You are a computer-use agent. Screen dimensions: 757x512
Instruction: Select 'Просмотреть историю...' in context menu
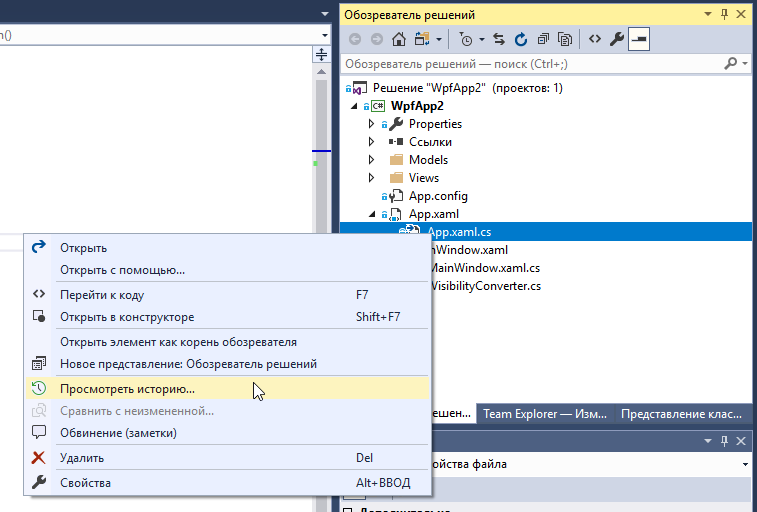coord(127,388)
